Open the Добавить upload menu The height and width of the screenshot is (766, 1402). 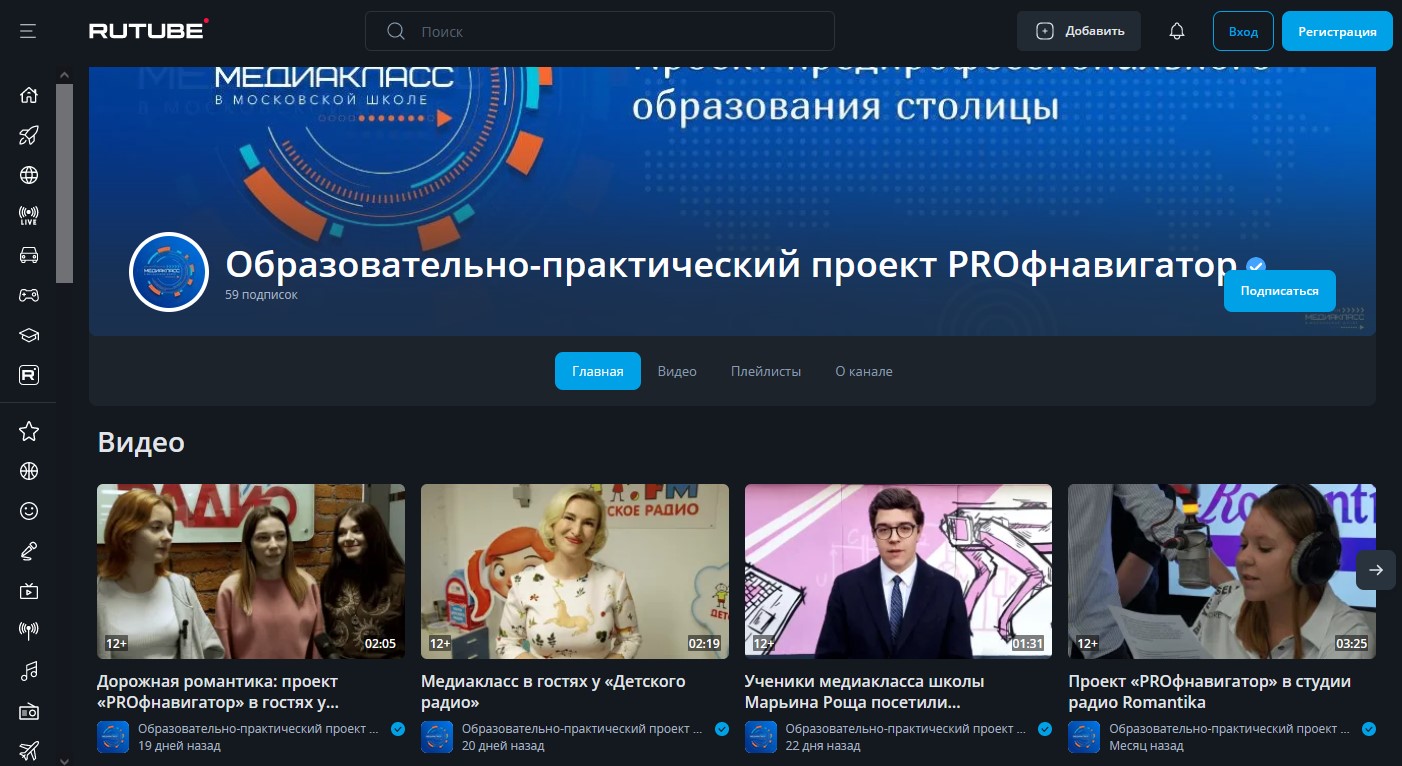(1079, 31)
